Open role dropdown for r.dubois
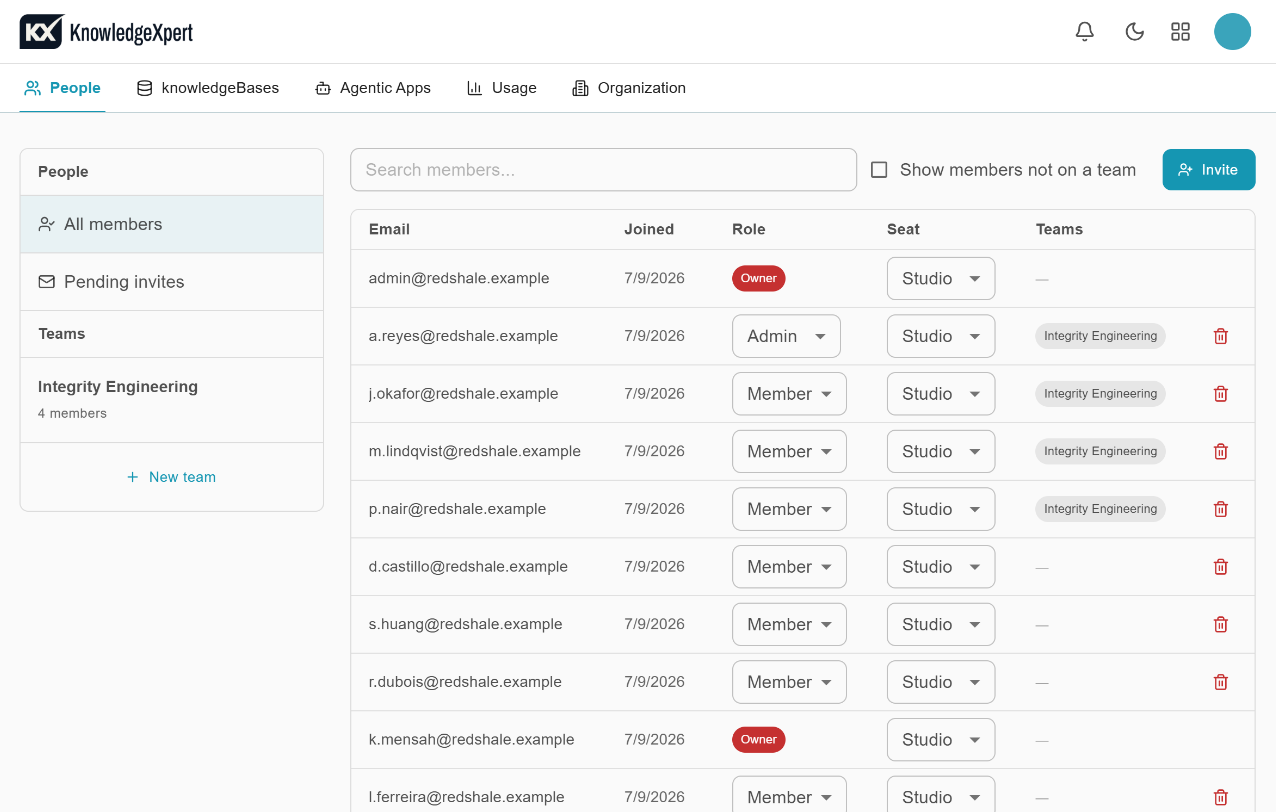The width and height of the screenshot is (1276, 812). (x=789, y=682)
